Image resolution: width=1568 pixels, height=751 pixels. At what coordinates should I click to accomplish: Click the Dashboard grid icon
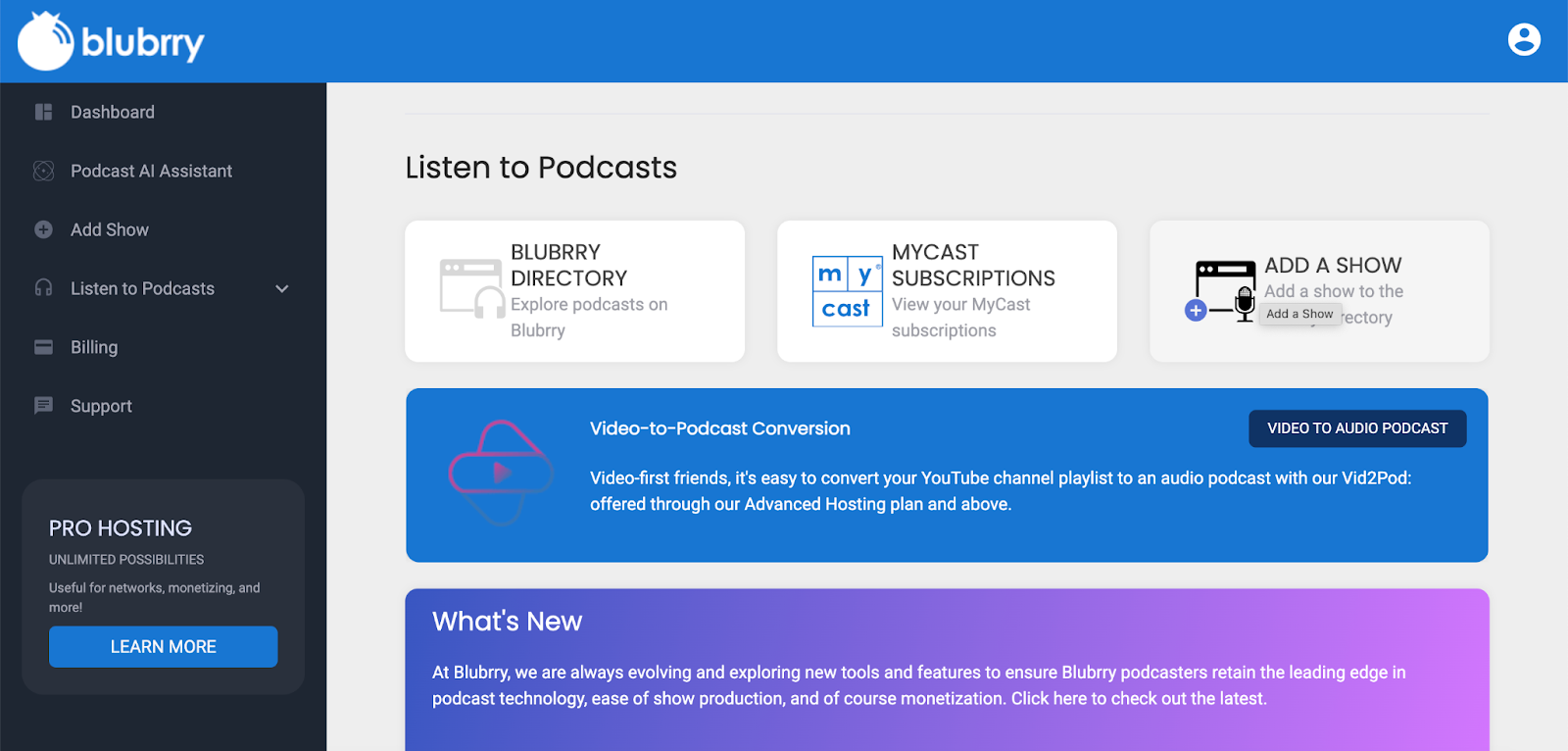(43, 112)
